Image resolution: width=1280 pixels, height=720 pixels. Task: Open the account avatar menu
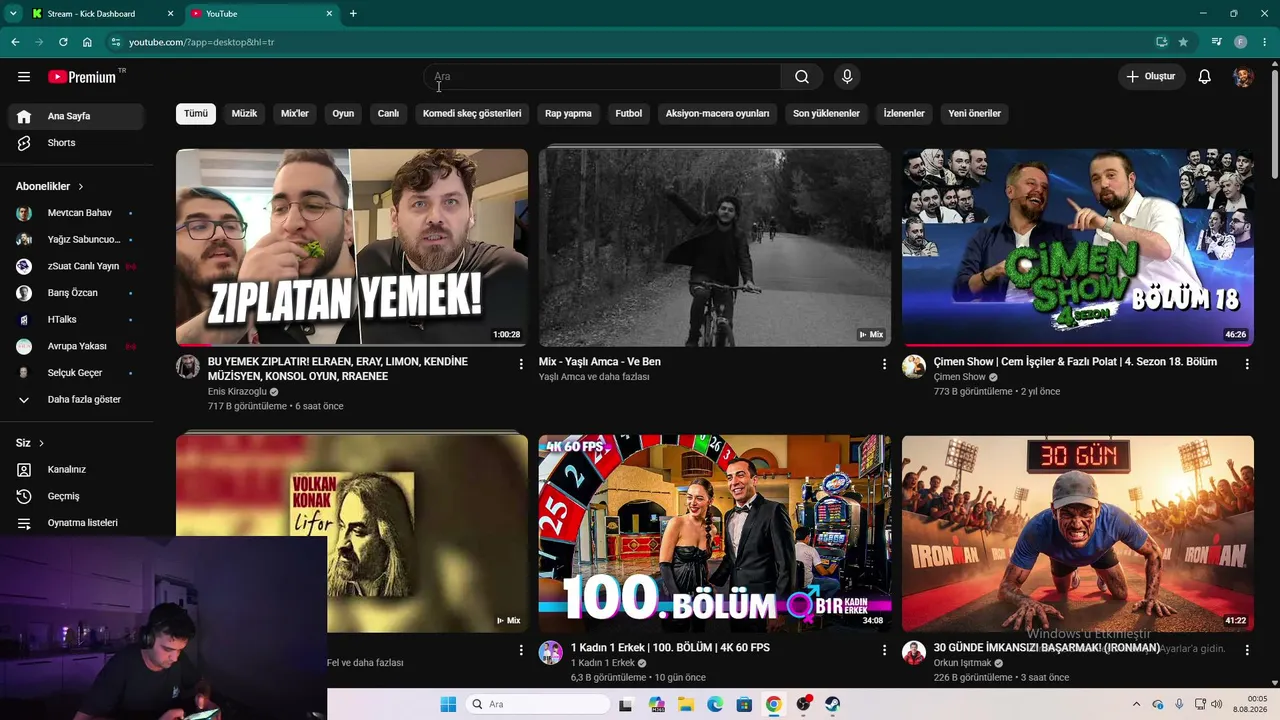1243,77
